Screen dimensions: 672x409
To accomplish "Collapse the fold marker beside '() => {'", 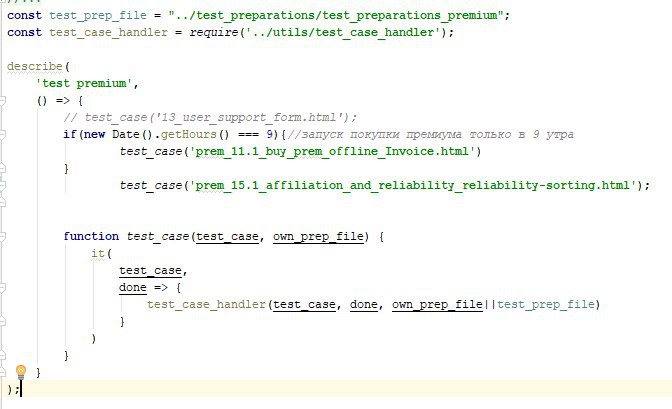I will 2,101.
